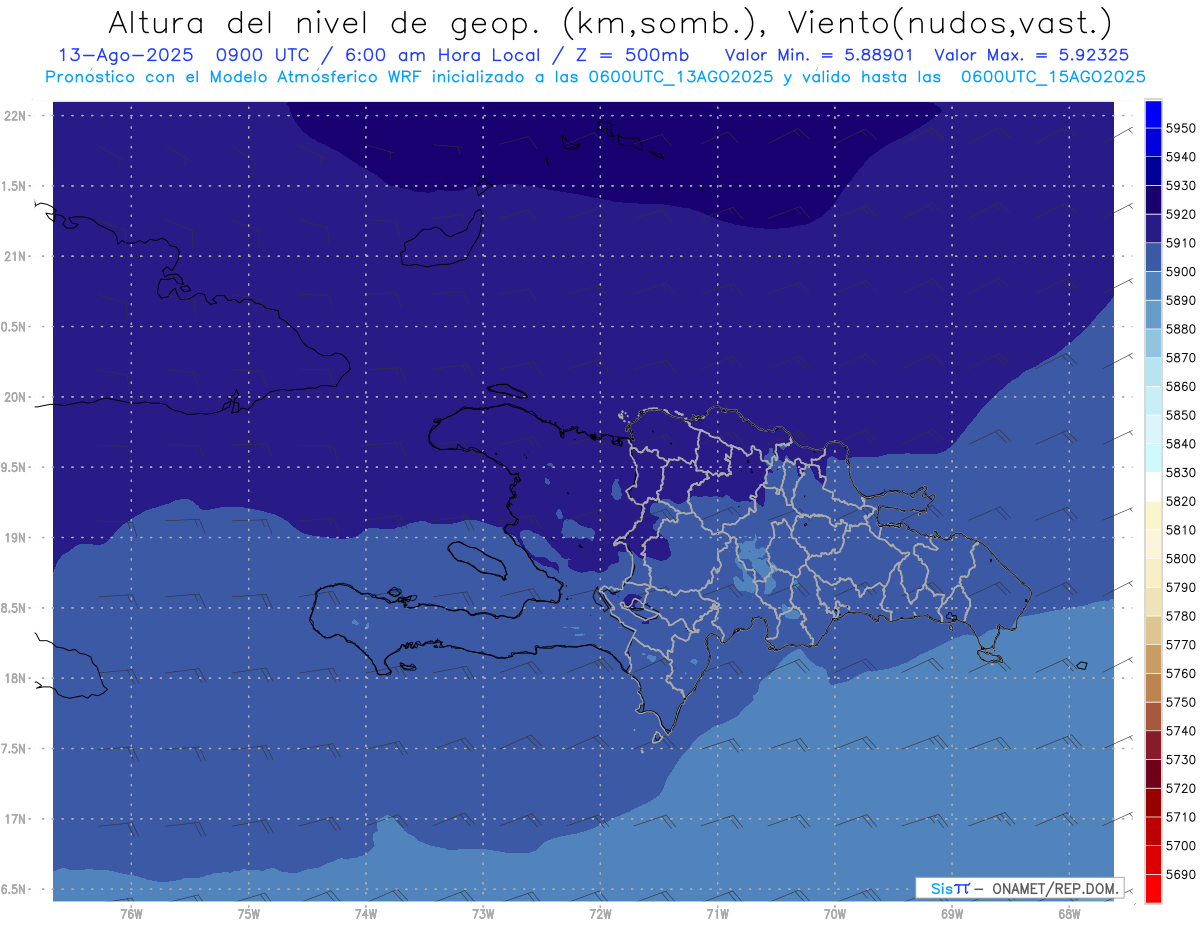Click the '5690' legend value
This screenshot has width=1200, height=927.
coord(1181,874)
